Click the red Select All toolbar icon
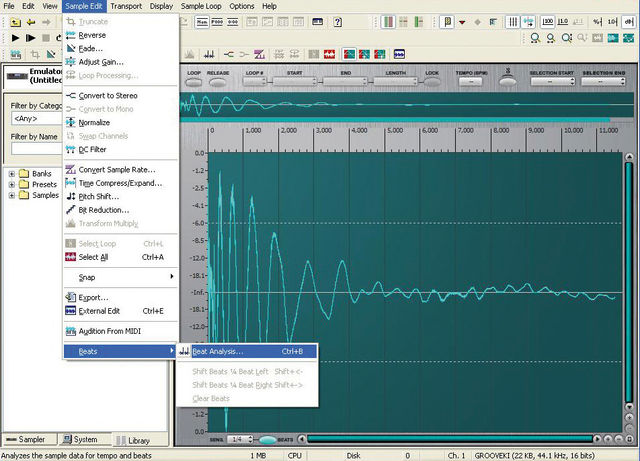The image size is (640, 461). click(329, 54)
